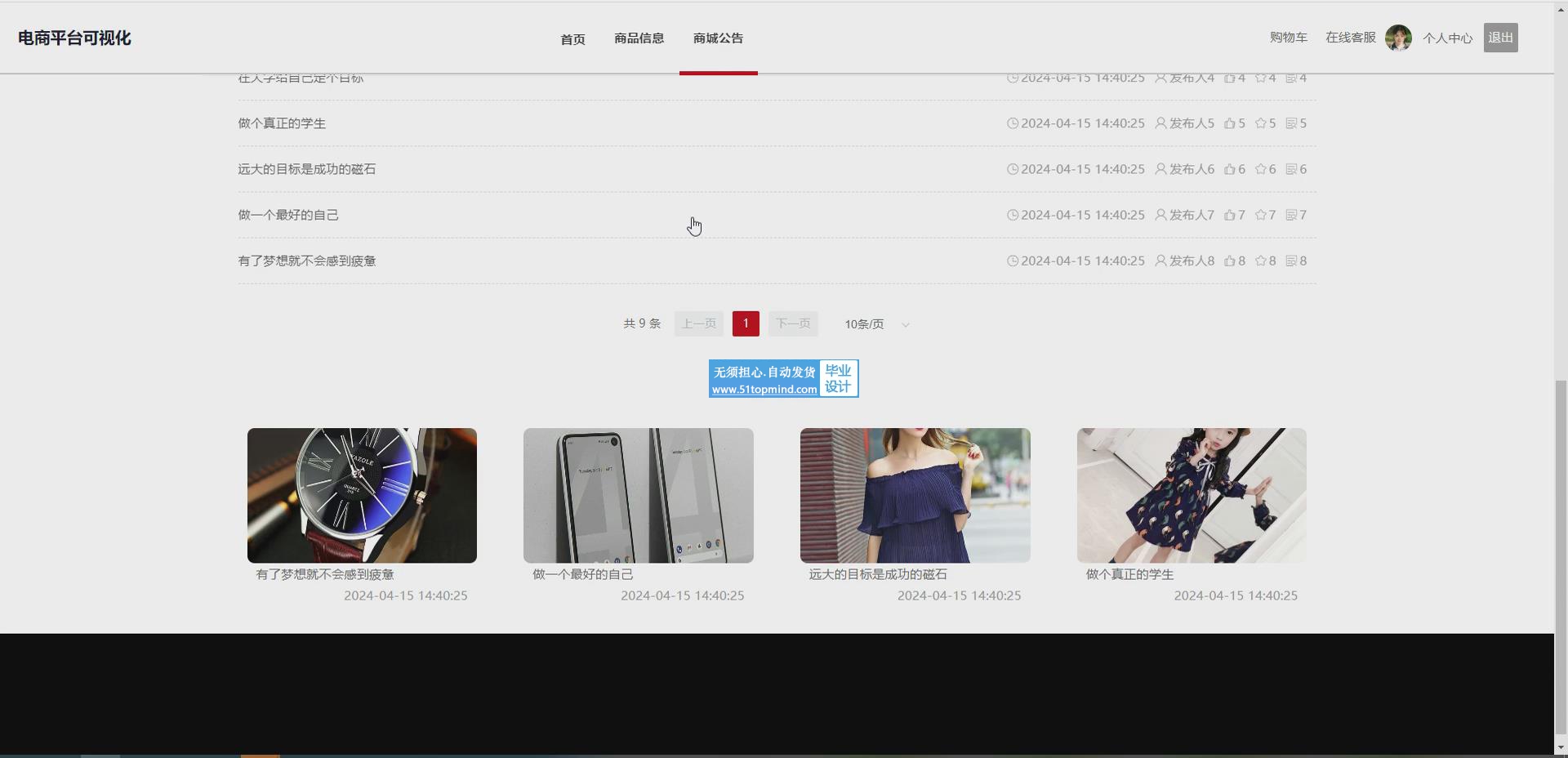Click the 电商平台可视化 site title
This screenshot has width=1568, height=758.
coord(74,38)
